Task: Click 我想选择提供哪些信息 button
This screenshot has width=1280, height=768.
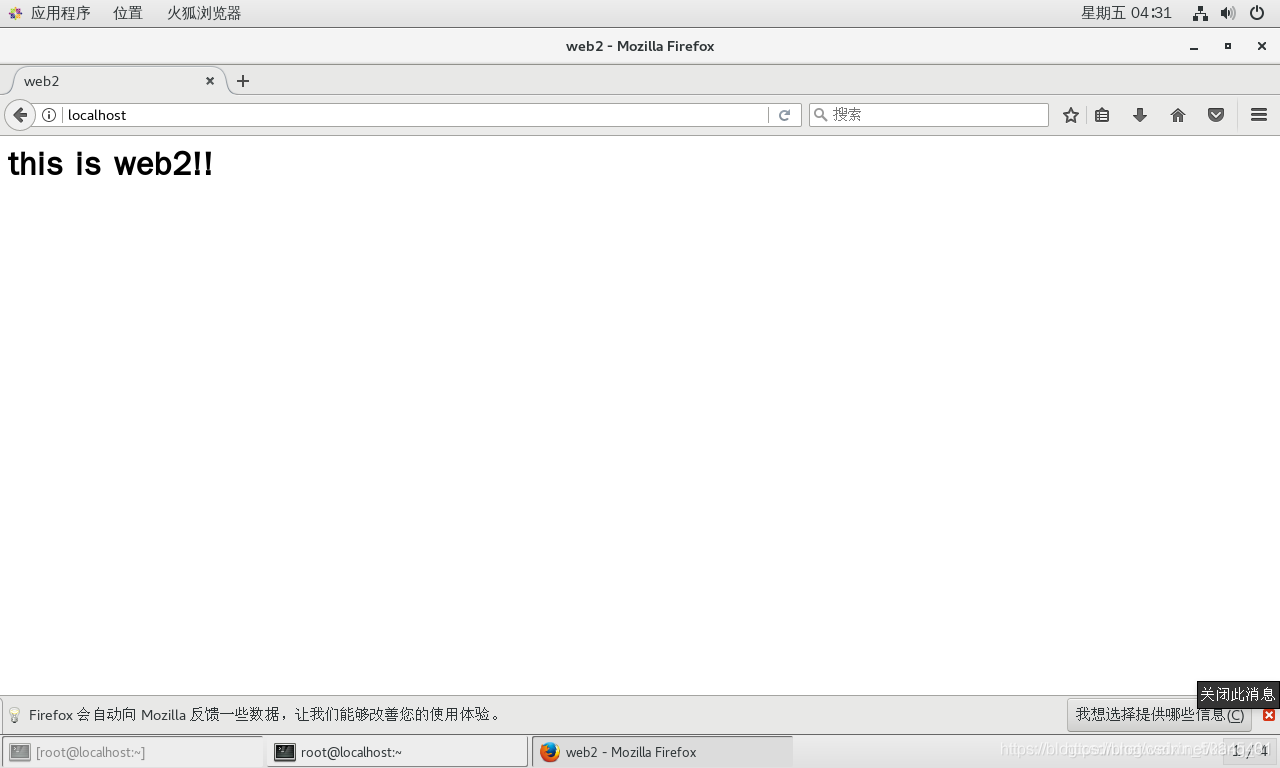Action: click(x=1159, y=715)
